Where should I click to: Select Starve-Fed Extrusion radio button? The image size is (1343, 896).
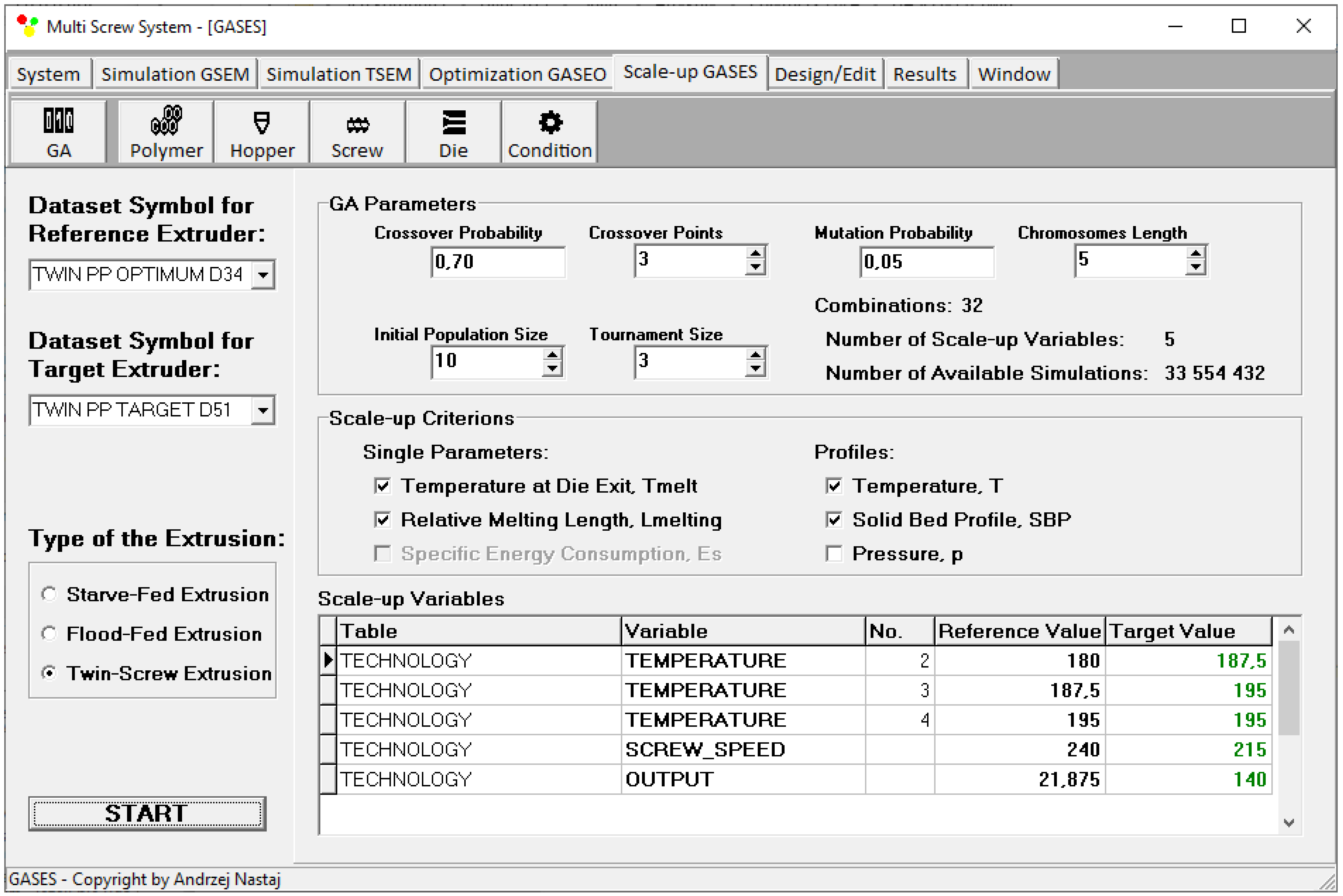tap(49, 594)
